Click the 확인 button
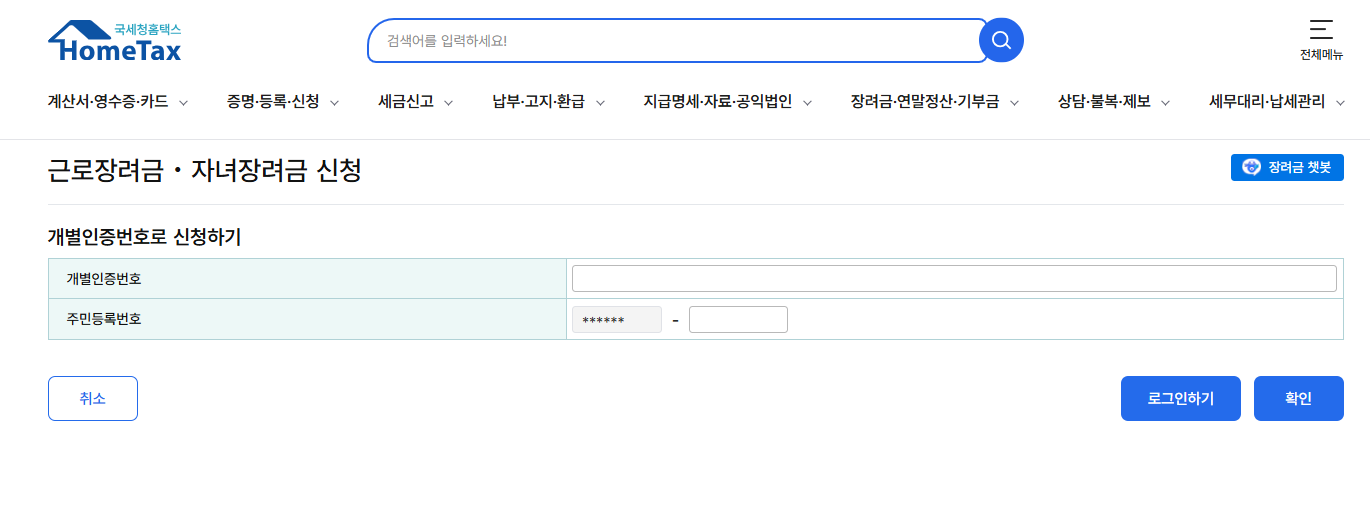 (x=1299, y=398)
